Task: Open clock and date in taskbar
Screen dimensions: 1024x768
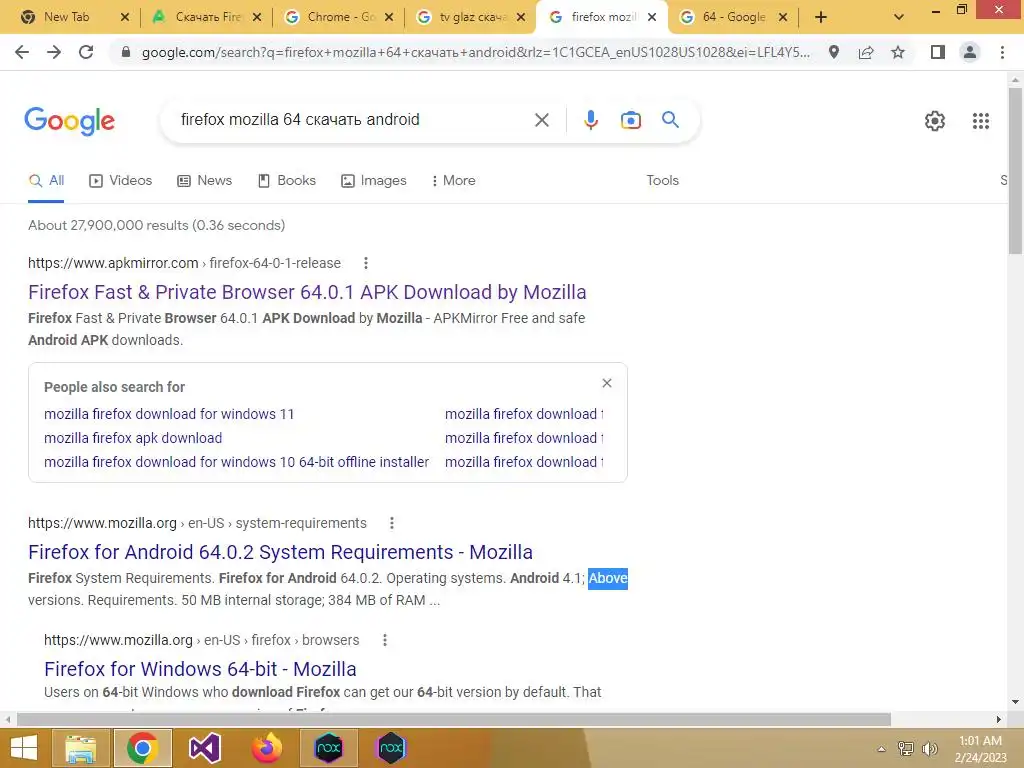Action: click(x=980, y=749)
